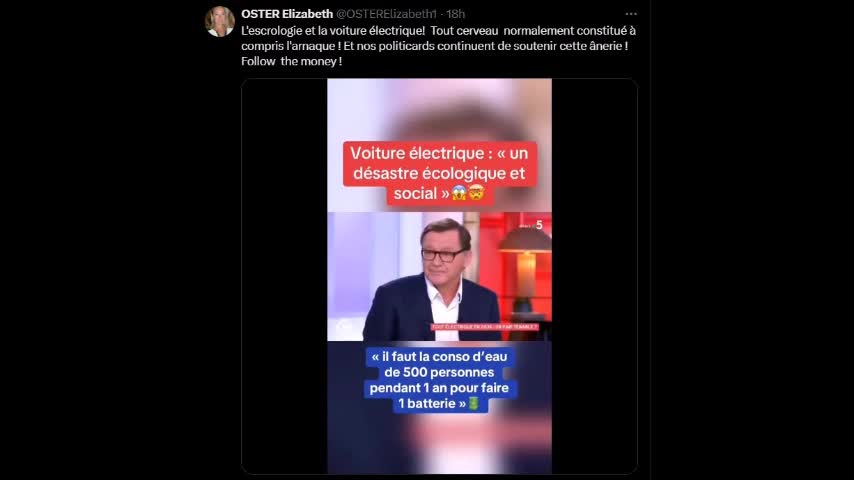The width and height of the screenshot is (854, 480).
Task: Click the blurred bottom area of video
Action: pos(440,444)
